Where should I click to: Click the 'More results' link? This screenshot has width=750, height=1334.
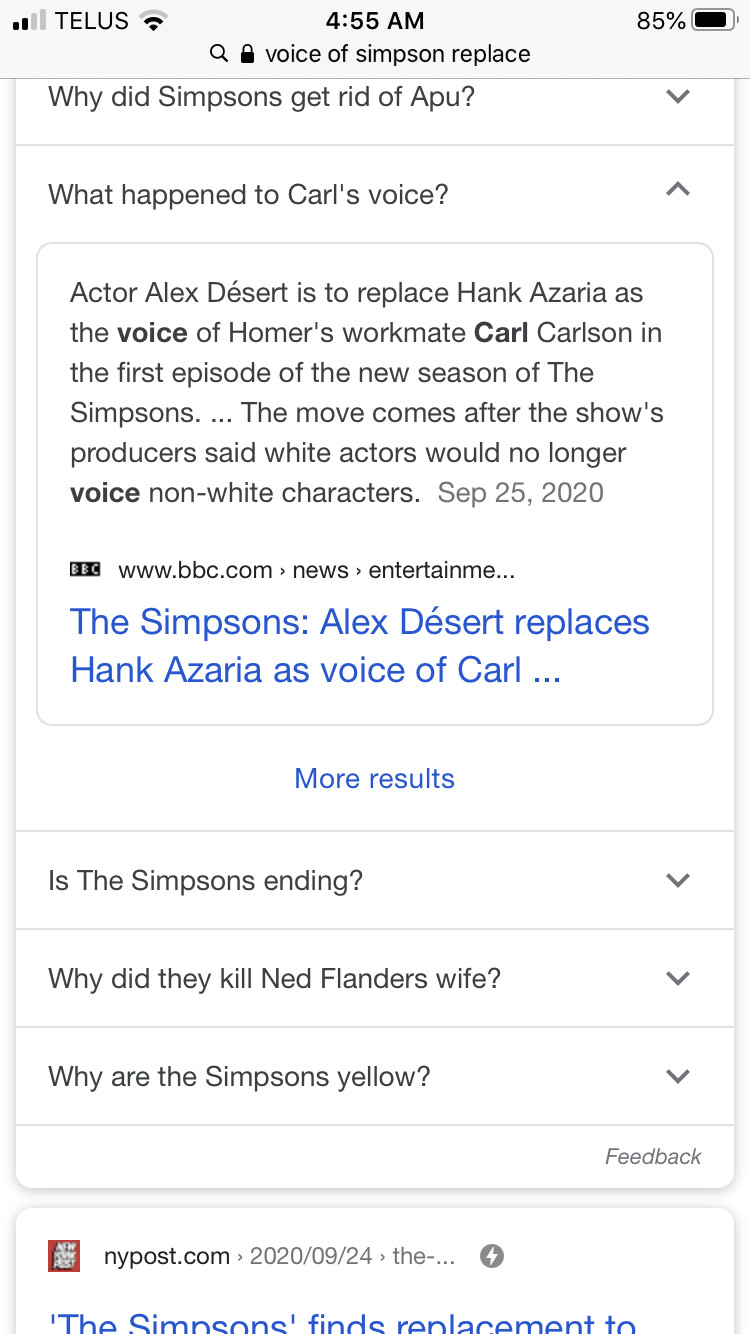pos(375,779)
